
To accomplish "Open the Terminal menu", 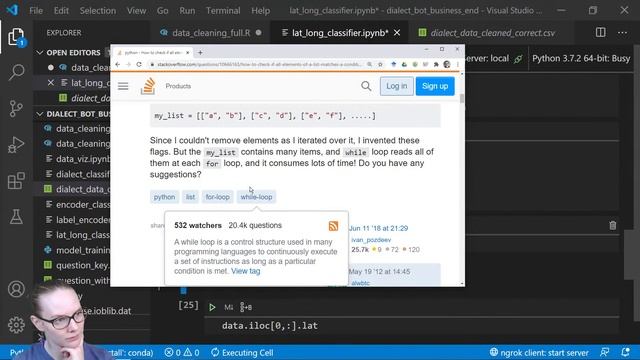I will pyautogui.click(x=223, y=11).
